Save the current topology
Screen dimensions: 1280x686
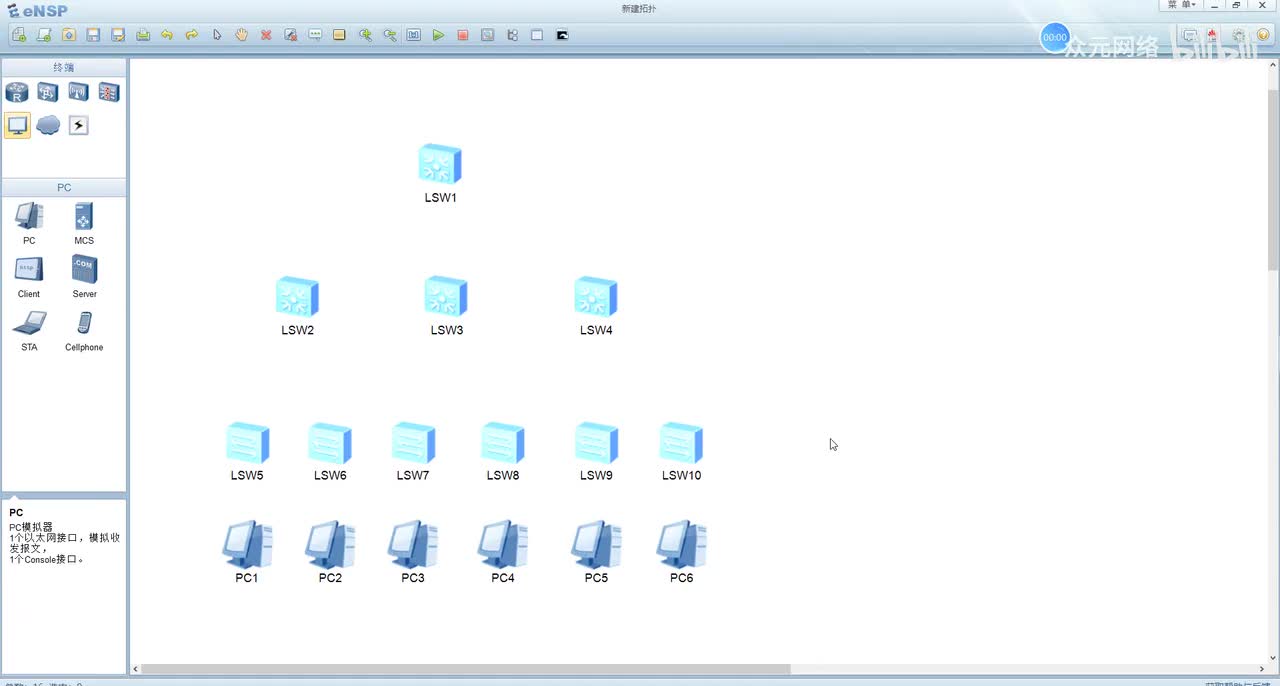(x=93, y=35)
